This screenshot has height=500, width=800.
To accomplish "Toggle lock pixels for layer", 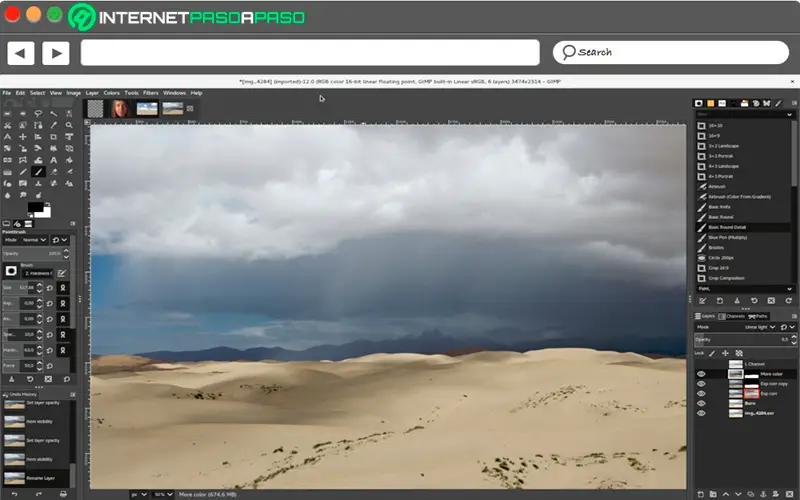I will (712, 353).
